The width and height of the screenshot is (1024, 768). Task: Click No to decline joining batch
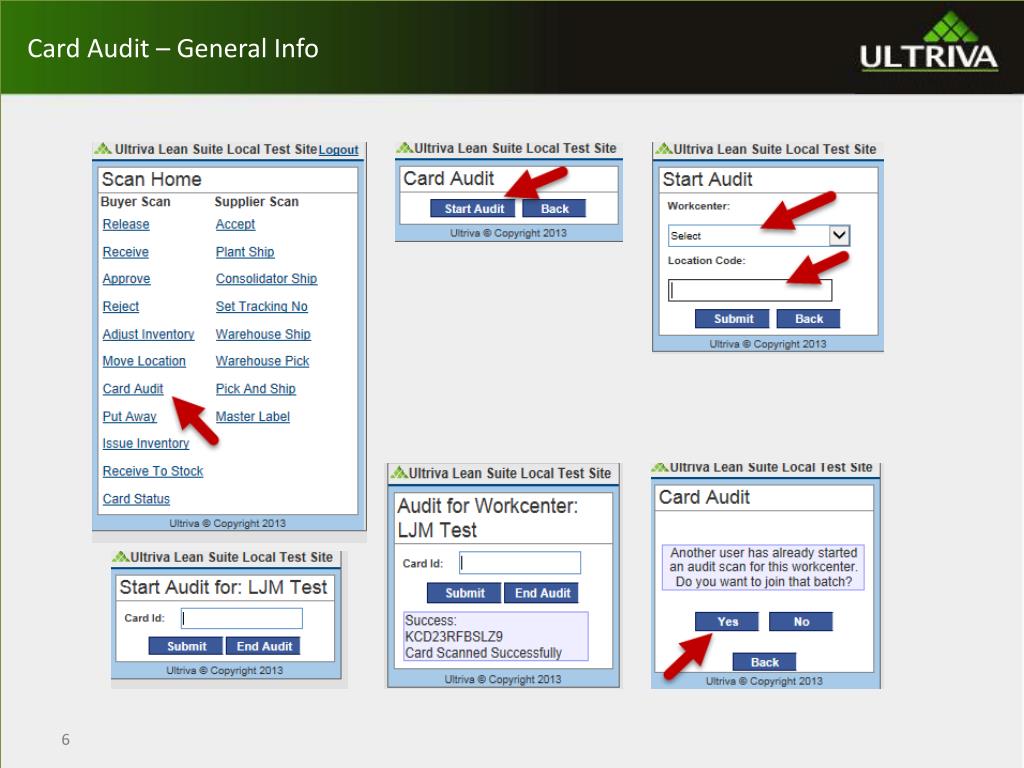[x=801, y=622]
